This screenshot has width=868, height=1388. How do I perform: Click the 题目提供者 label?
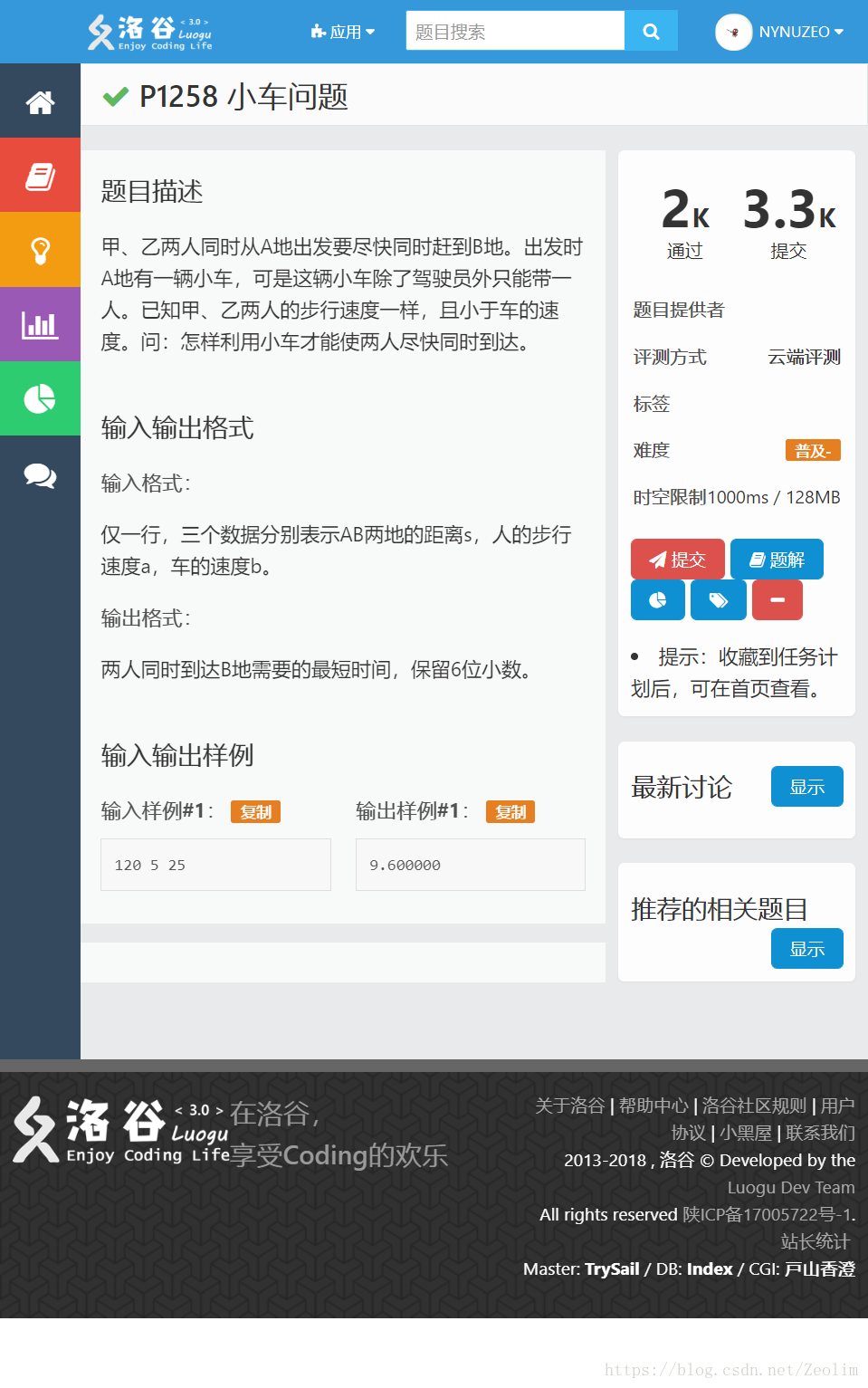pyautogui.click(x=679, y=310)
